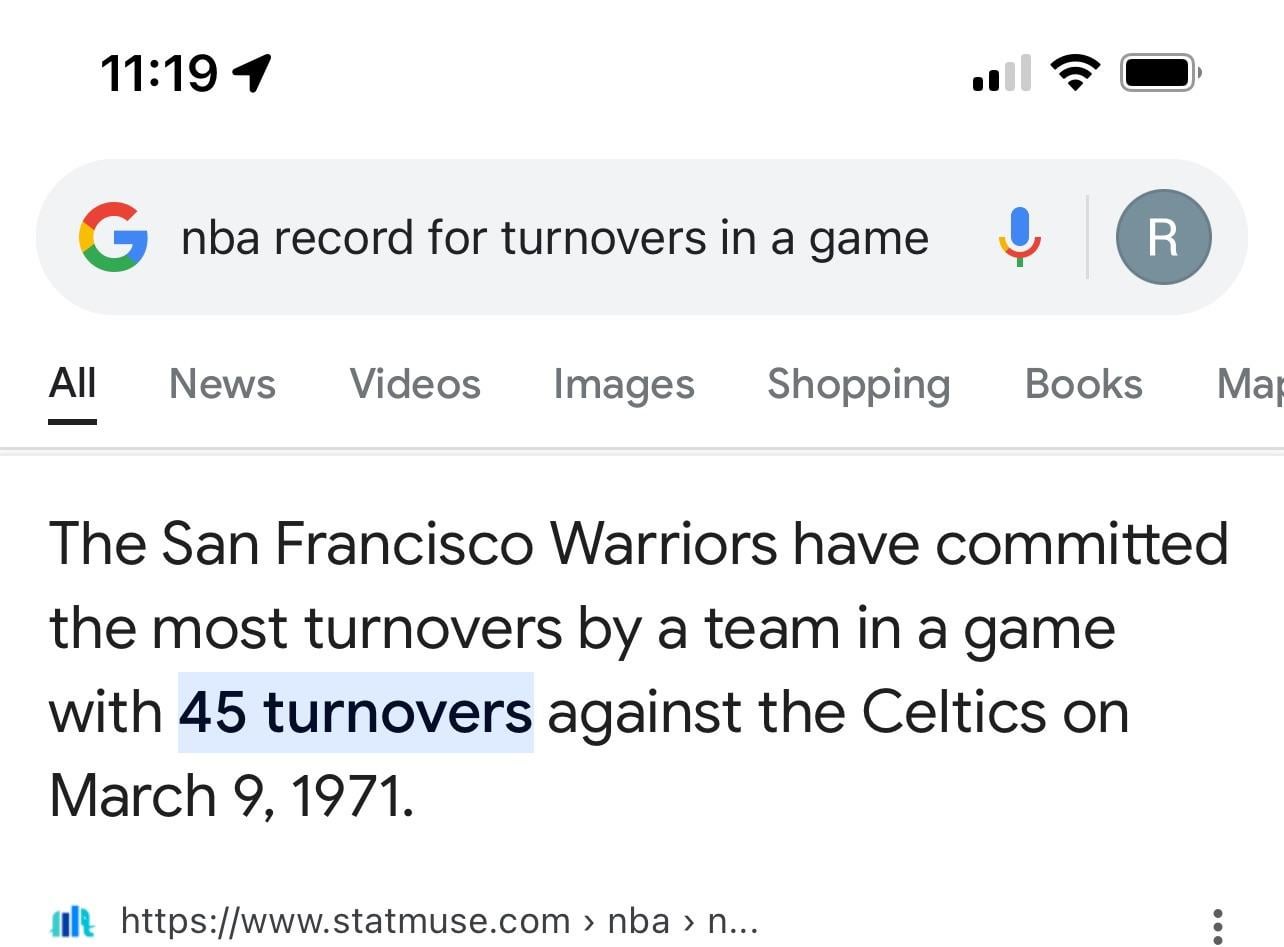The height and width of the screenshot is (947, 1284).
Task: Tap the search query text field
Action: pyautogui.click(x=554, y=238)
